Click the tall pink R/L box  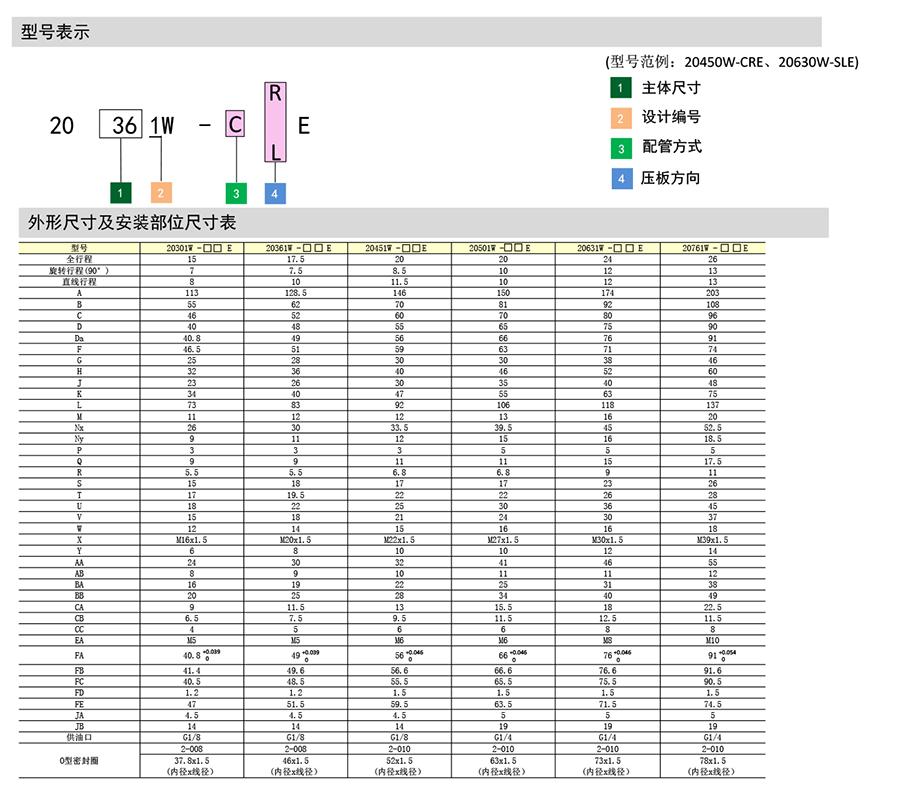point(276,122)
